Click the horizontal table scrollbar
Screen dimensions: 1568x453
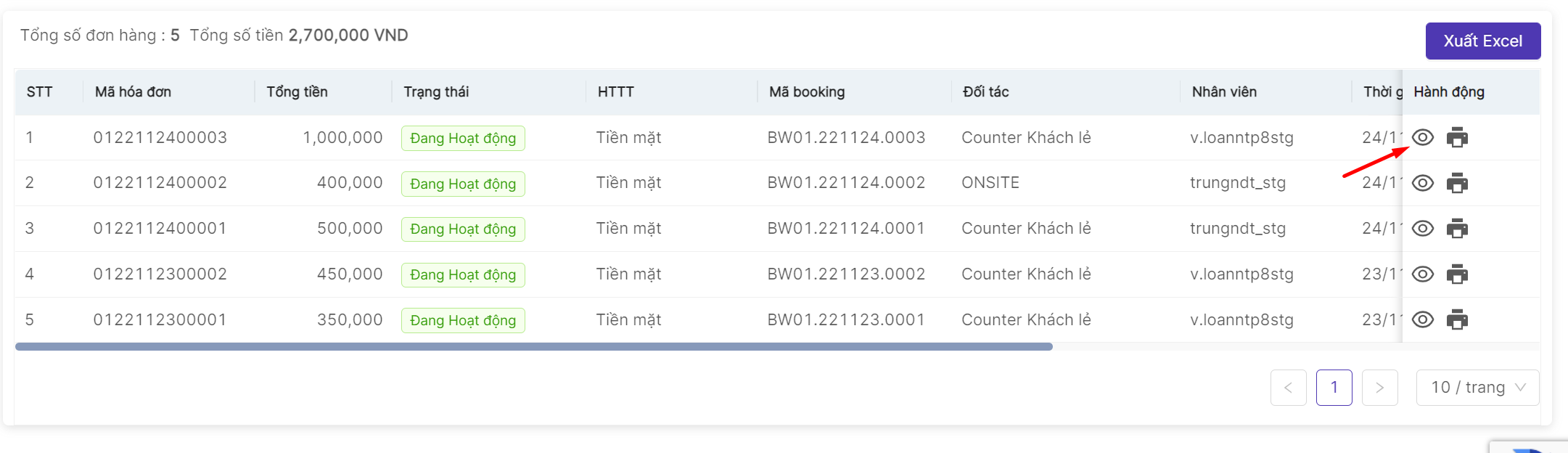533,347
